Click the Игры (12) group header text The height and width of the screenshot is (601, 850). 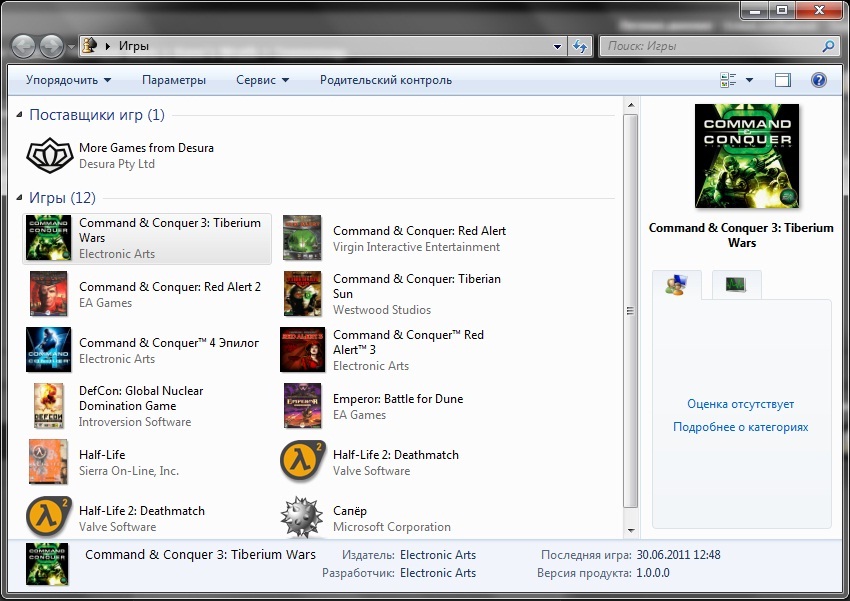tap(62, 198)
